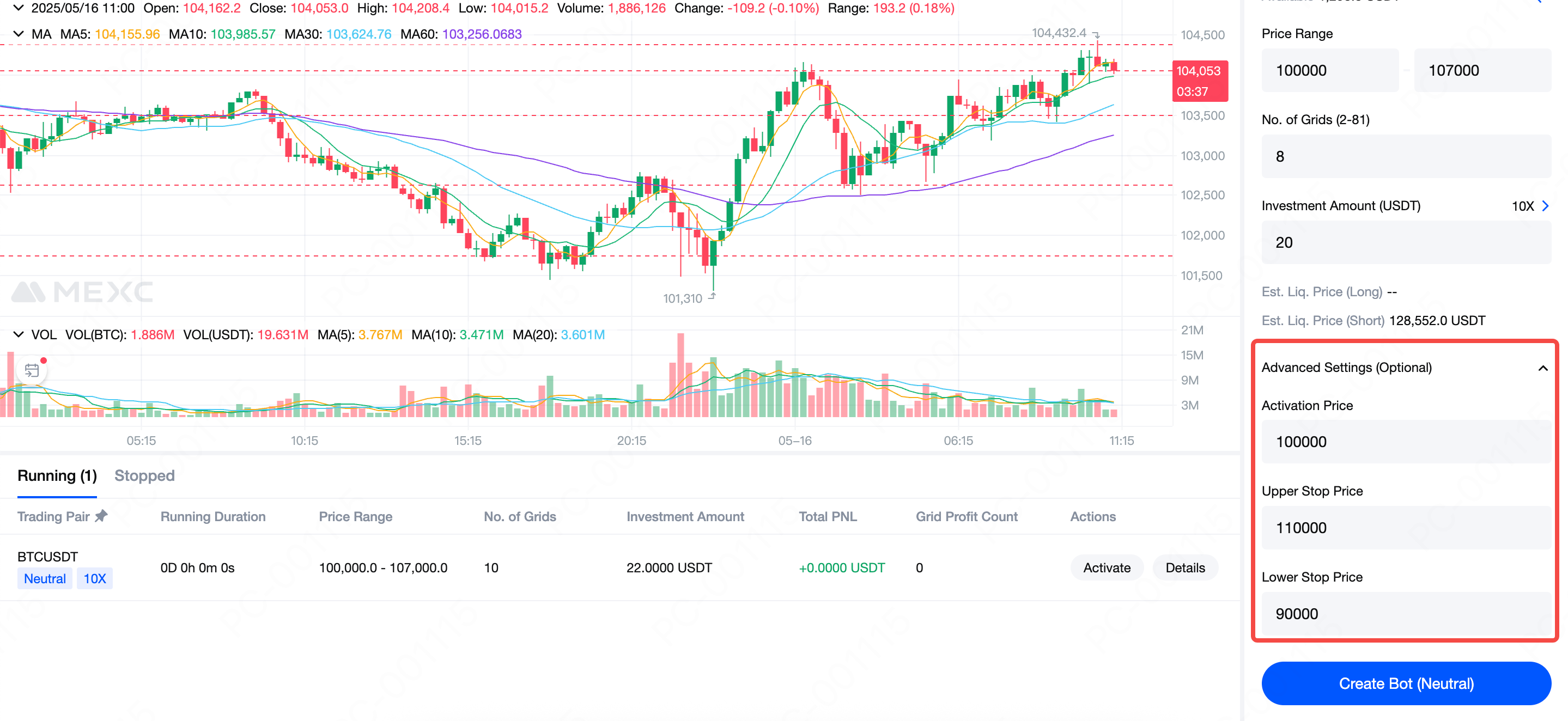Click Activate for the BTCUSDT bot

[1106, 567]
